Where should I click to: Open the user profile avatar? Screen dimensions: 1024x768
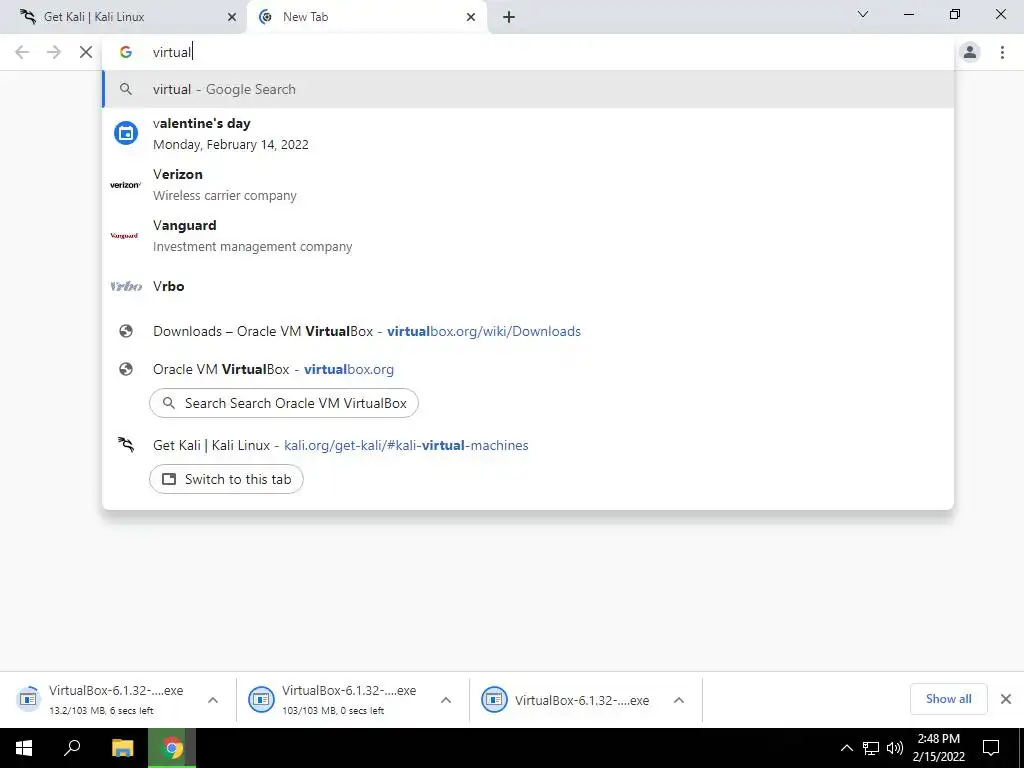click(x=970, y=52)
